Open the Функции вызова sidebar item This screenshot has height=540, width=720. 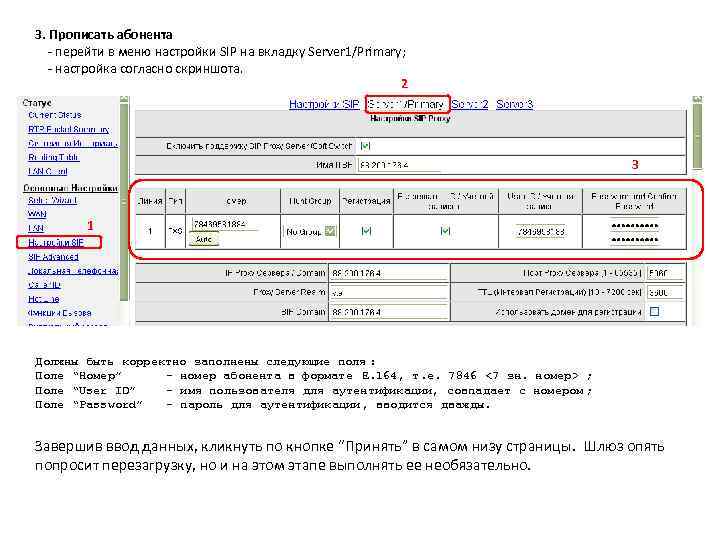pos(59,313)
